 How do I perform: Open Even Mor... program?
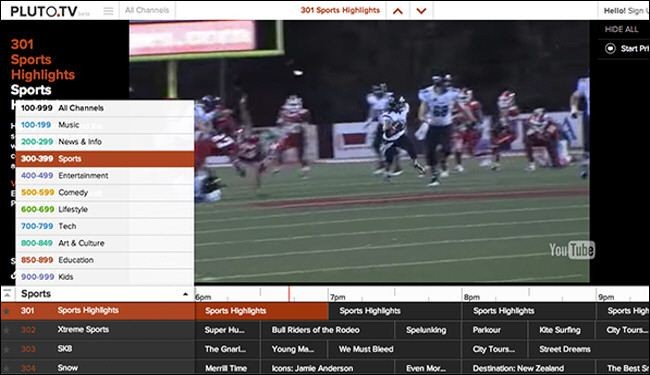428,368
